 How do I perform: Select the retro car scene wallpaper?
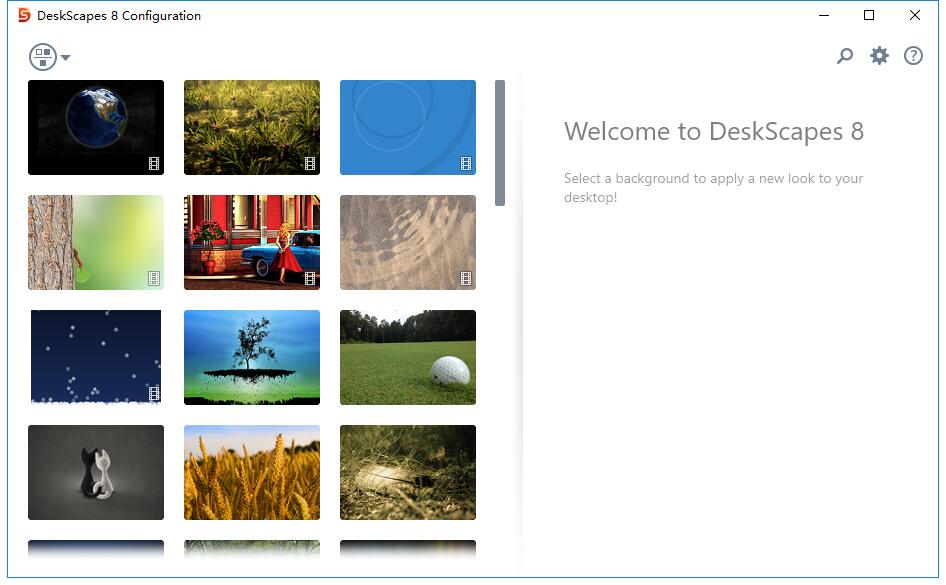point(251,242)
